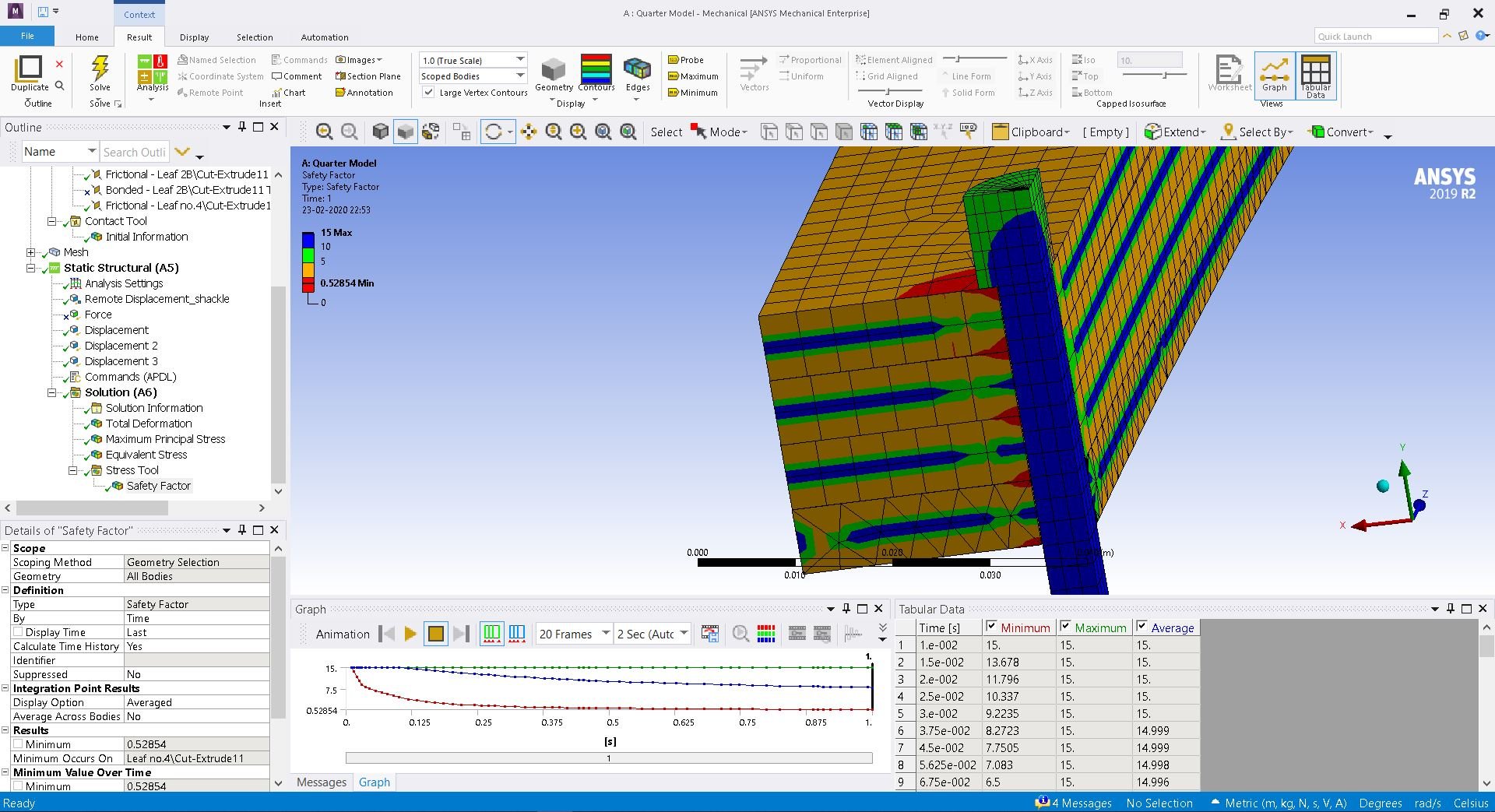Select the Rotate view tool

tap(494, 132)
